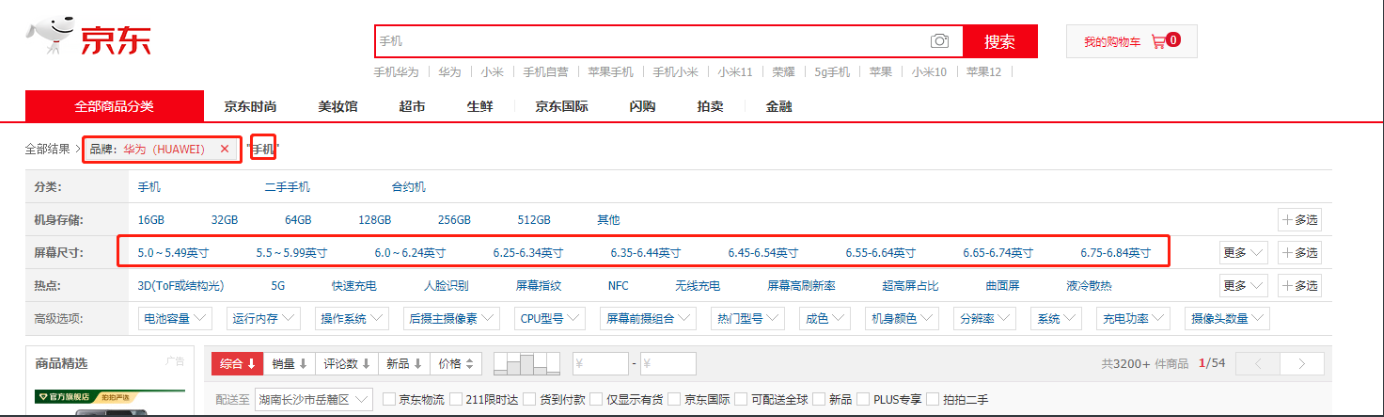
Task: Open the 美妆馆 nav item
Action: (x=338, y=106)
